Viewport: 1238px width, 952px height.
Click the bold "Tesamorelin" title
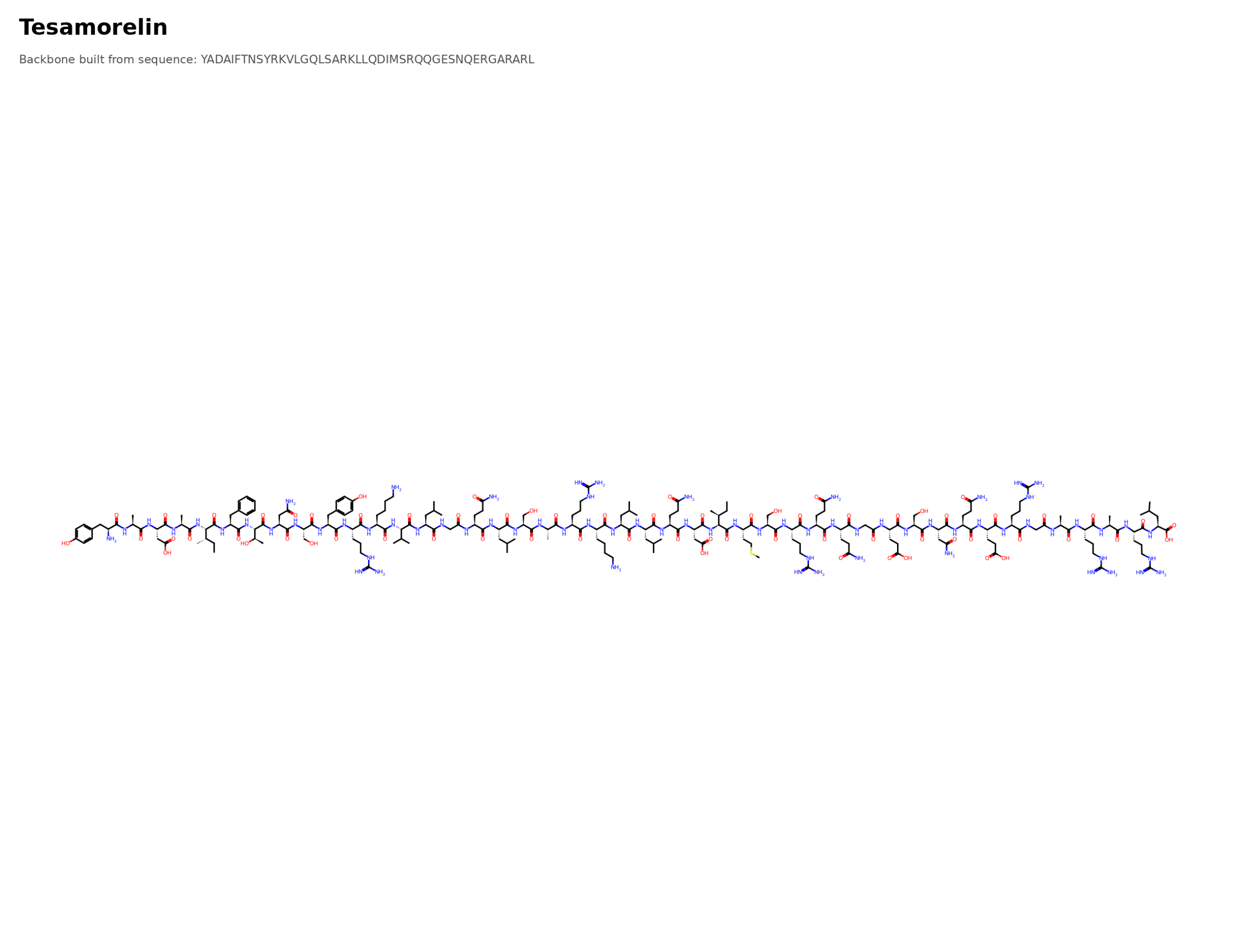(x=93, y=27)
